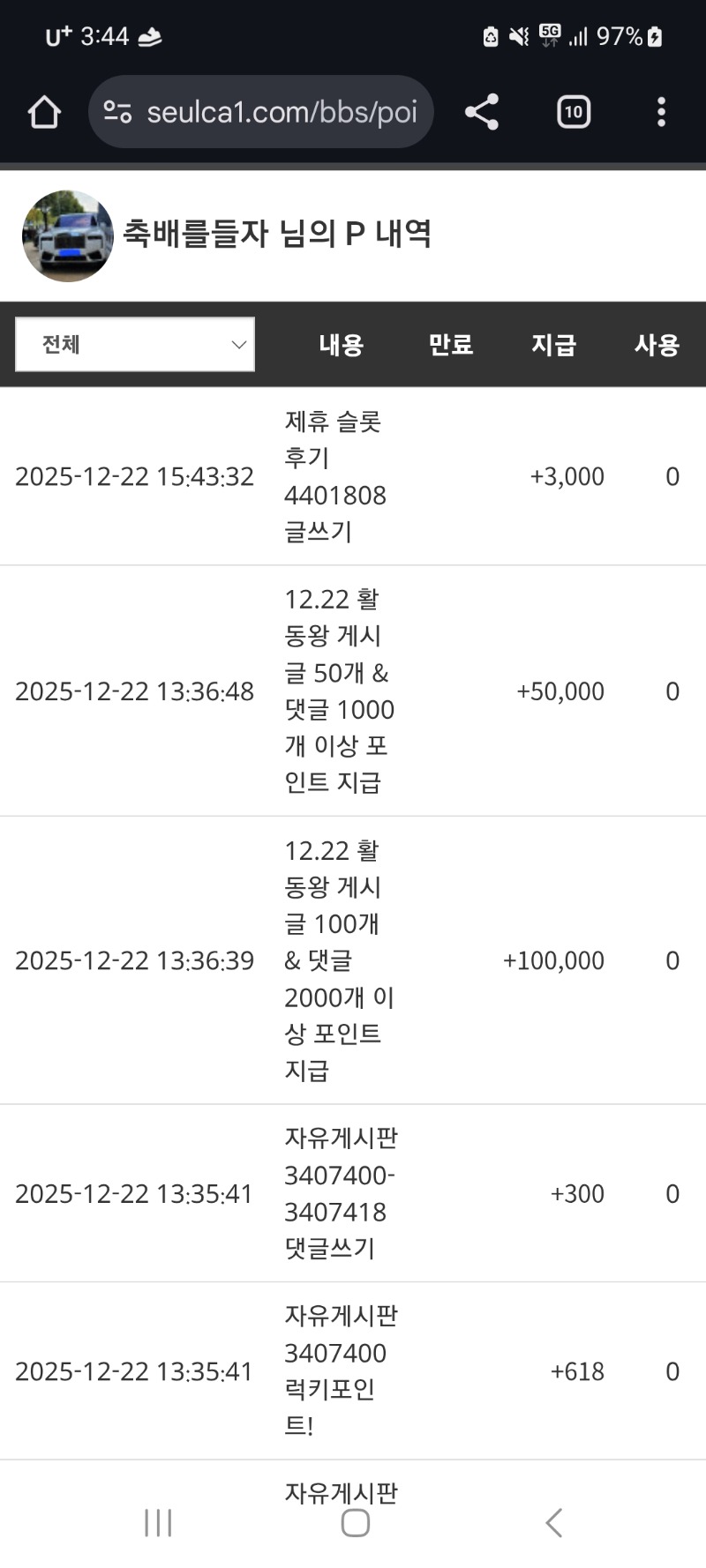Tap the car profile picture thumbnail
706x1568 pixels.
tap(68, 235)
